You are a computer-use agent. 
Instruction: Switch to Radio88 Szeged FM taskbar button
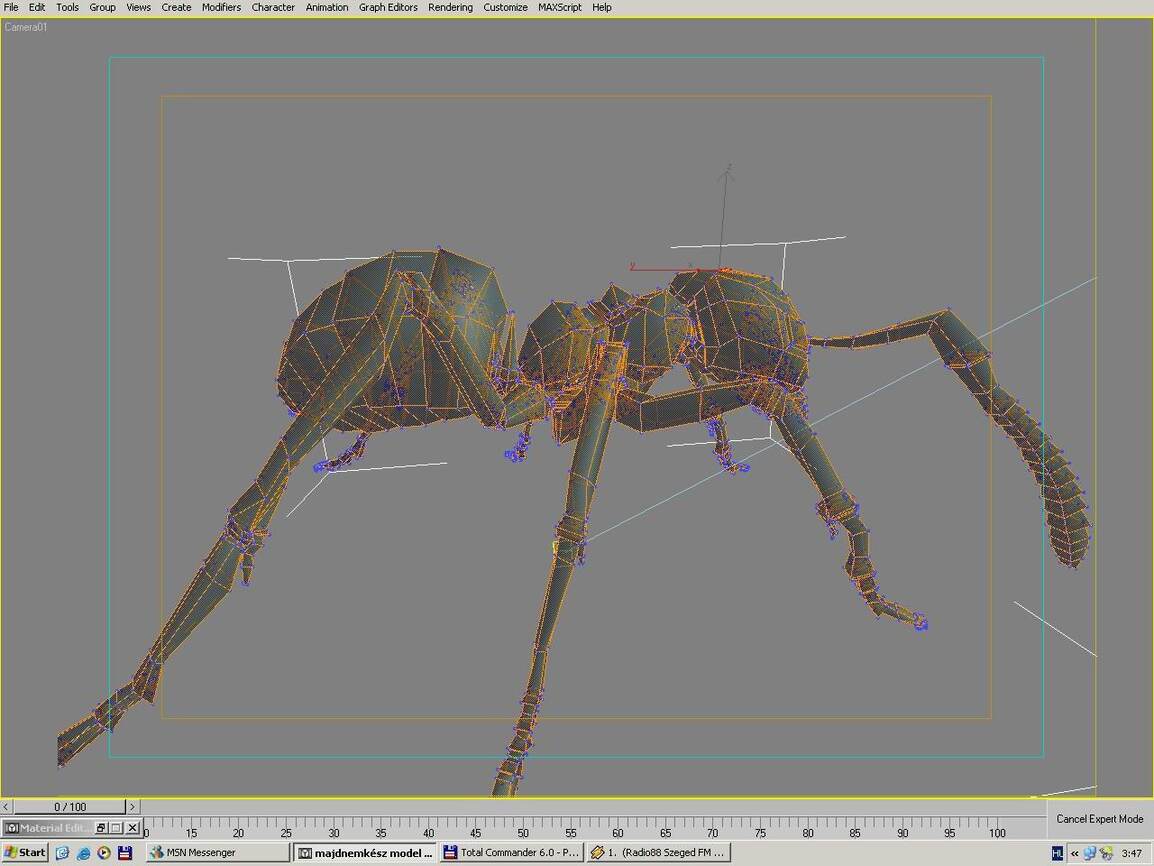[657, 853]
